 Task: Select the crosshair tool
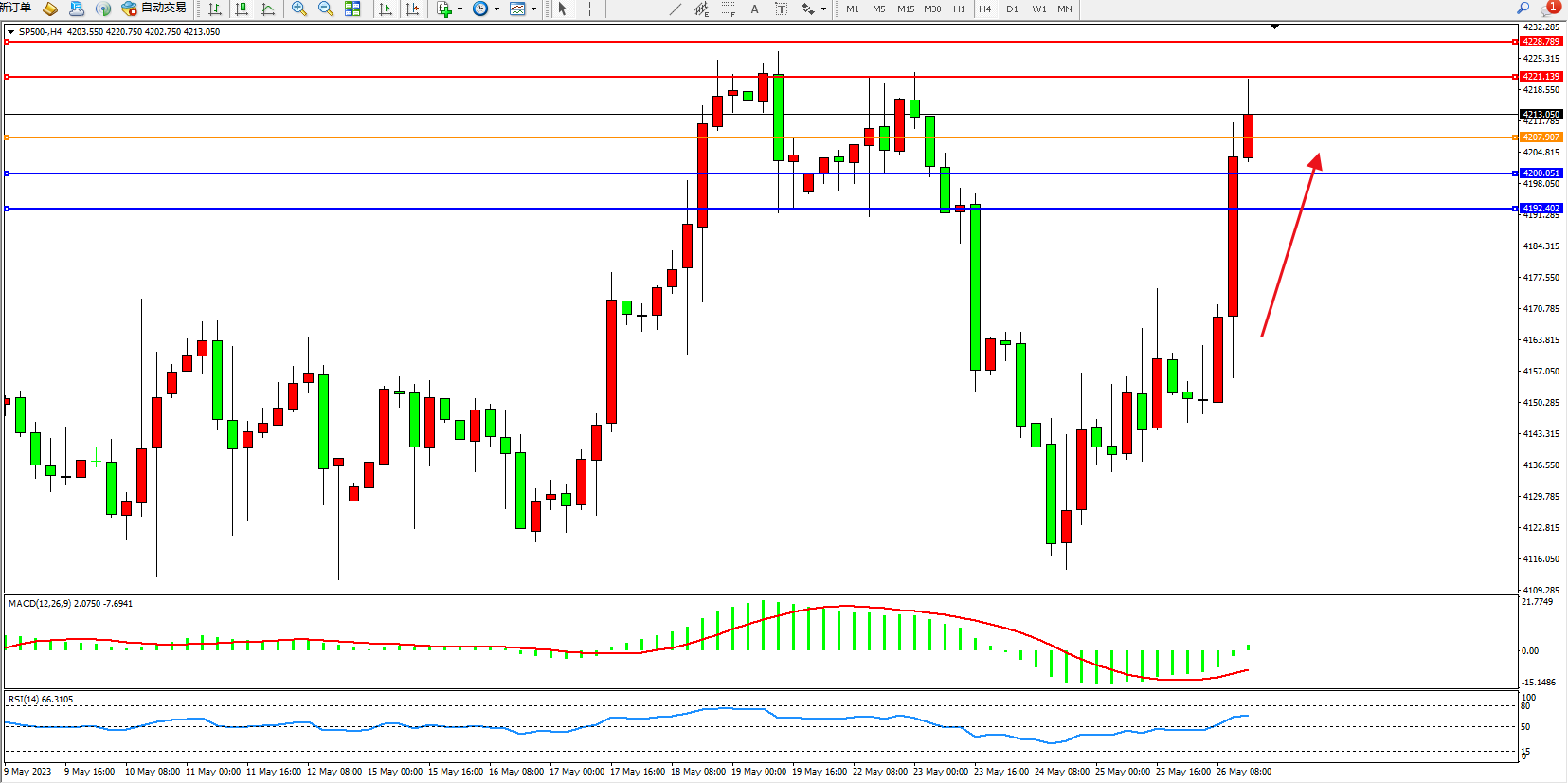(x=589, y=9)
